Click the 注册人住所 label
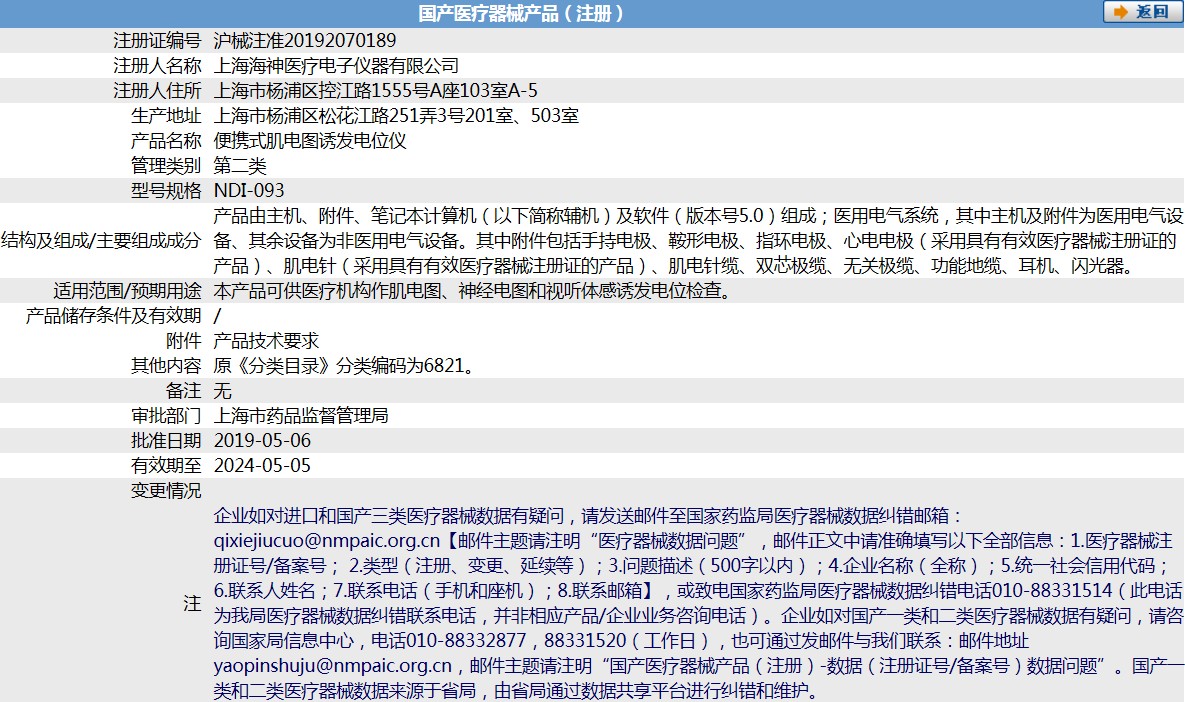Screen dimensions: 1185x702 157,91
